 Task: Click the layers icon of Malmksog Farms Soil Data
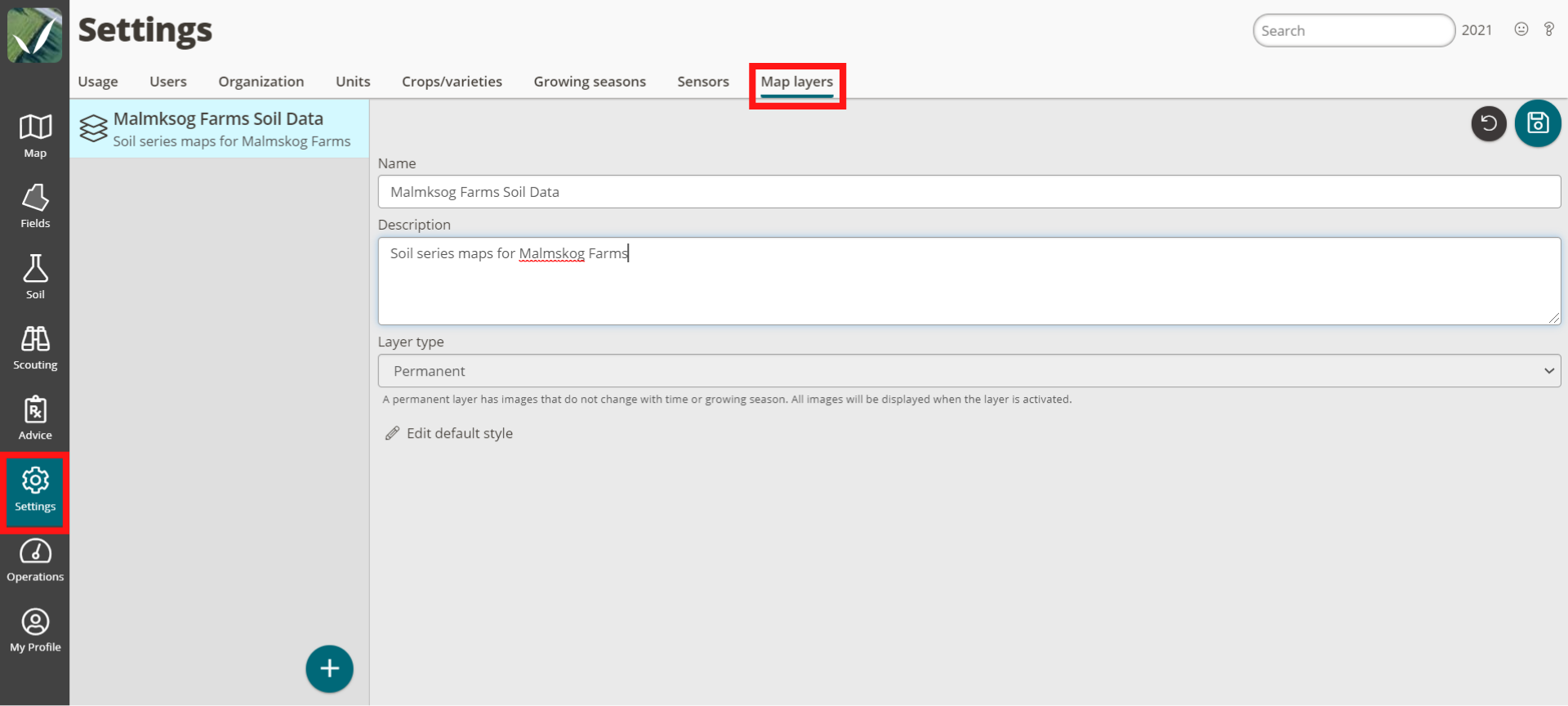pyautogui.click(x=93, y=128)
